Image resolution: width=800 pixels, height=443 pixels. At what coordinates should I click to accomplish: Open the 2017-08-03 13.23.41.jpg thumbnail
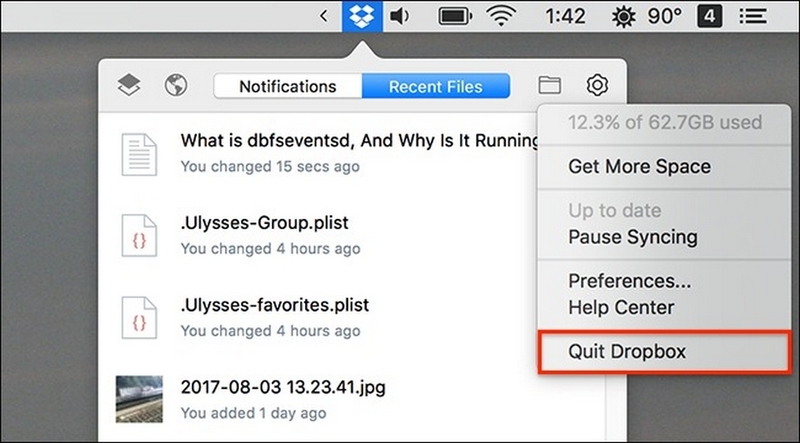click(139, 399)
